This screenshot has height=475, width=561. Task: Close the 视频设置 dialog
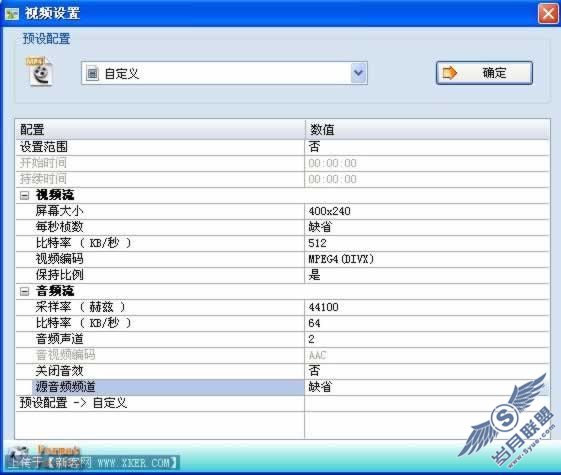(548, 14)
